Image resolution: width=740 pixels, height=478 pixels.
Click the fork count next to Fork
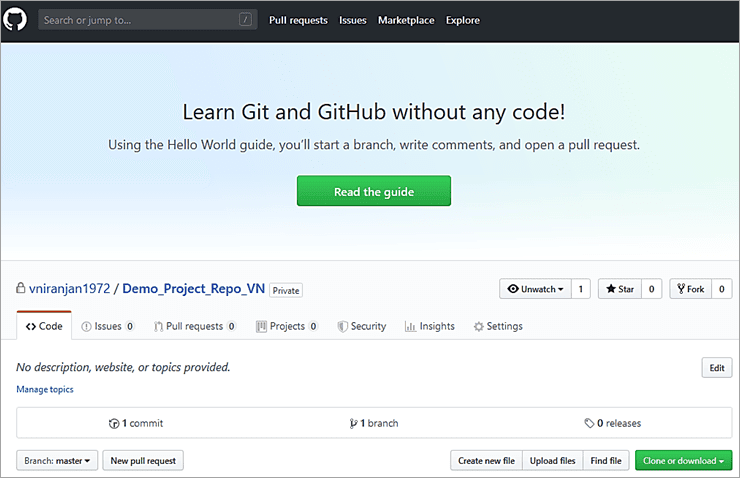pos(722,289)
